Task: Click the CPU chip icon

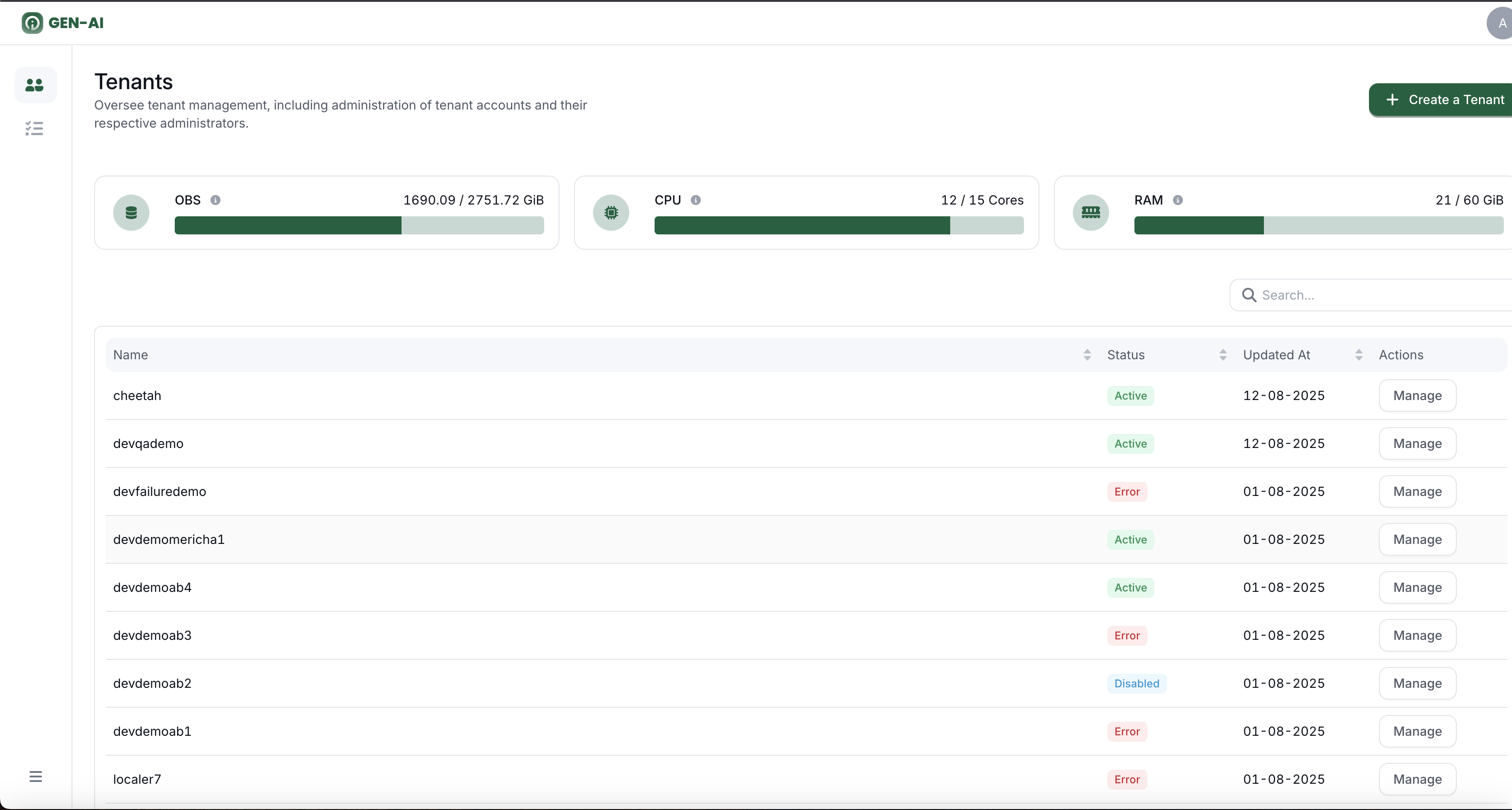Action: pos(611,212)
